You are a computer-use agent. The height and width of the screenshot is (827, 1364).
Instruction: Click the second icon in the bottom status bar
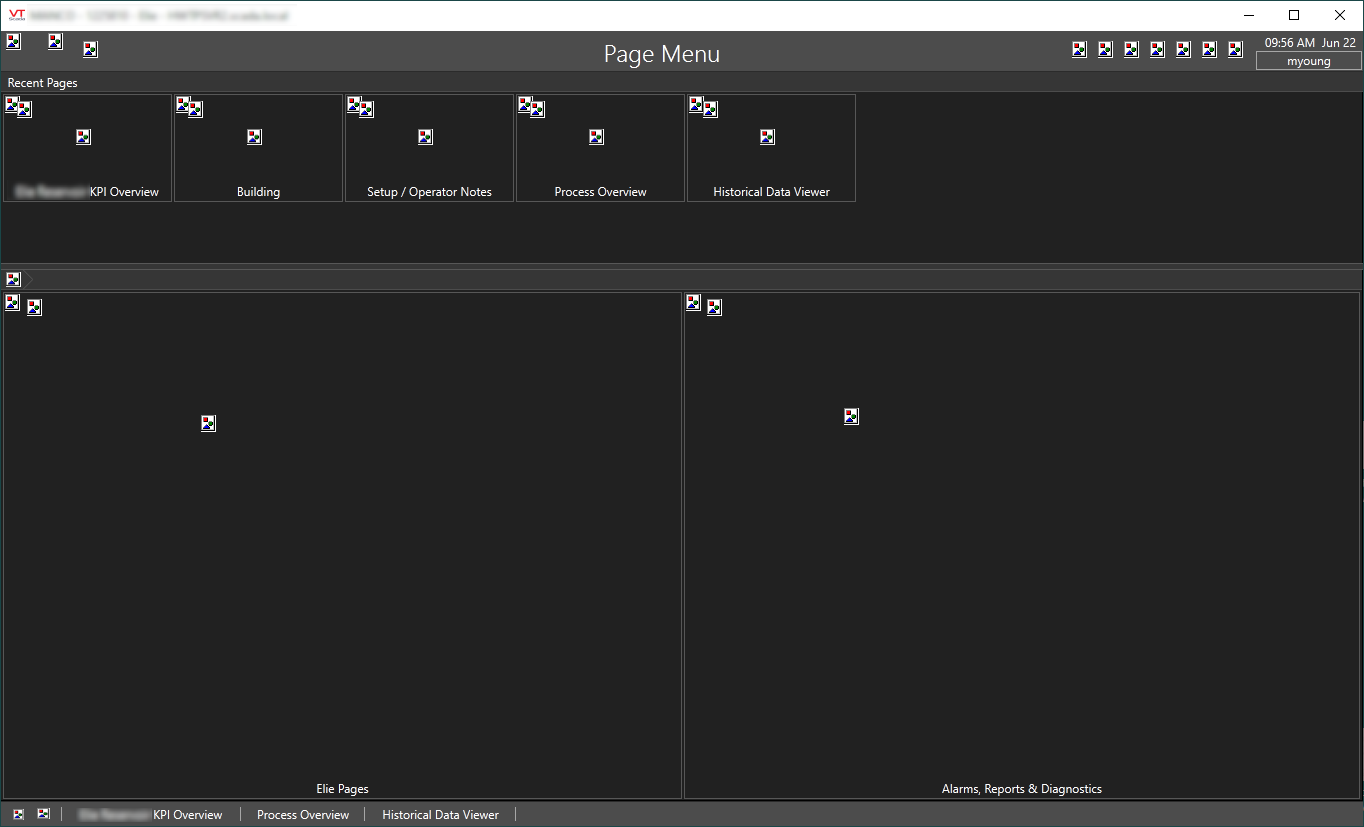tap(43, 814)
